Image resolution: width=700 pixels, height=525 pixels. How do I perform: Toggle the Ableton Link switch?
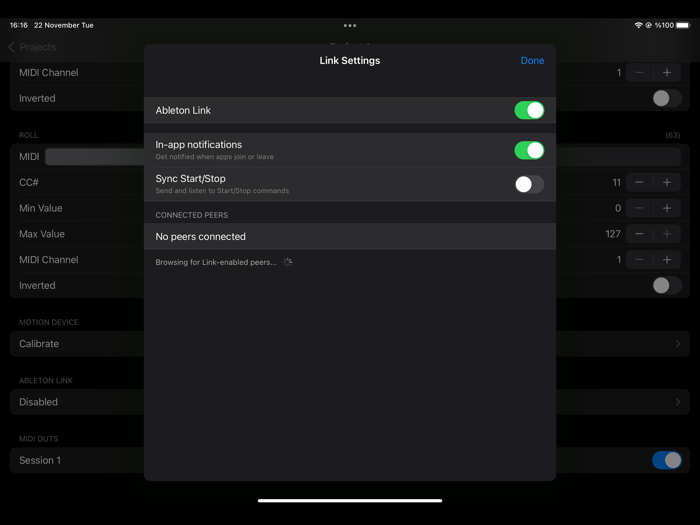point(529,110)
